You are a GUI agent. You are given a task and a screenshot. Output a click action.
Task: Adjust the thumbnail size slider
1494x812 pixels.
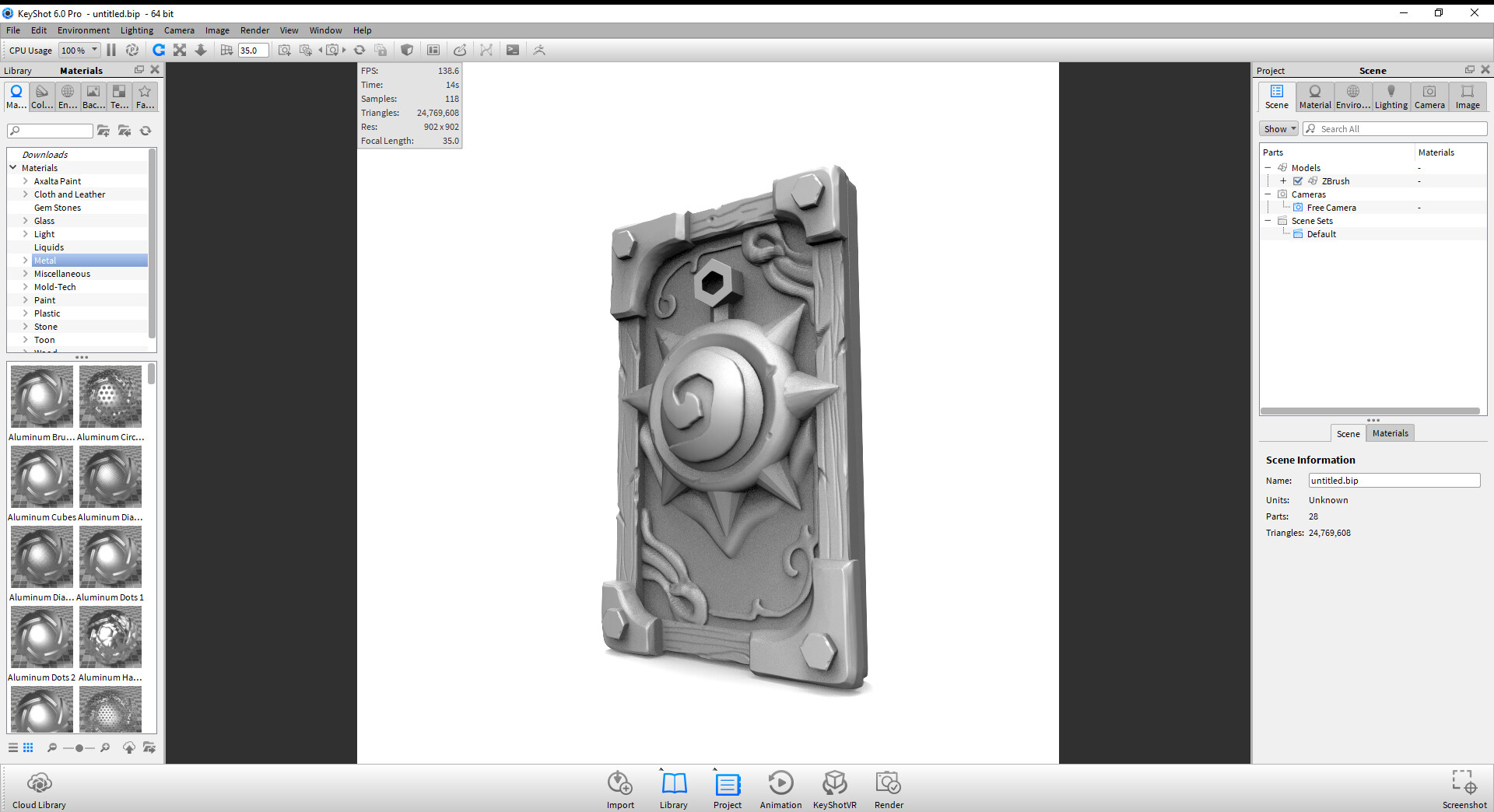[x=79, y=747]
